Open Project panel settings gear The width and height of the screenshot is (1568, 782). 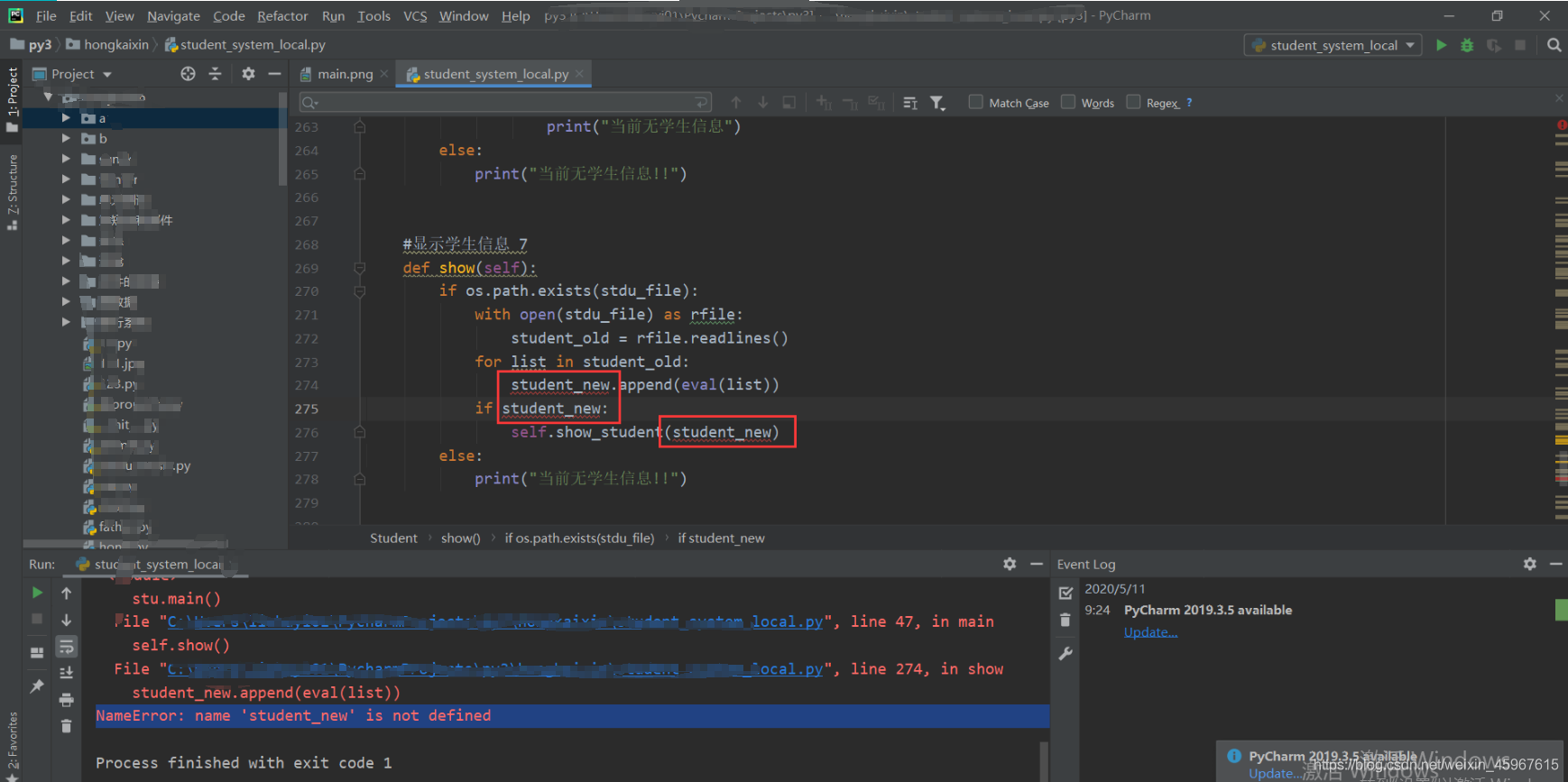click(x=248, y=74)
